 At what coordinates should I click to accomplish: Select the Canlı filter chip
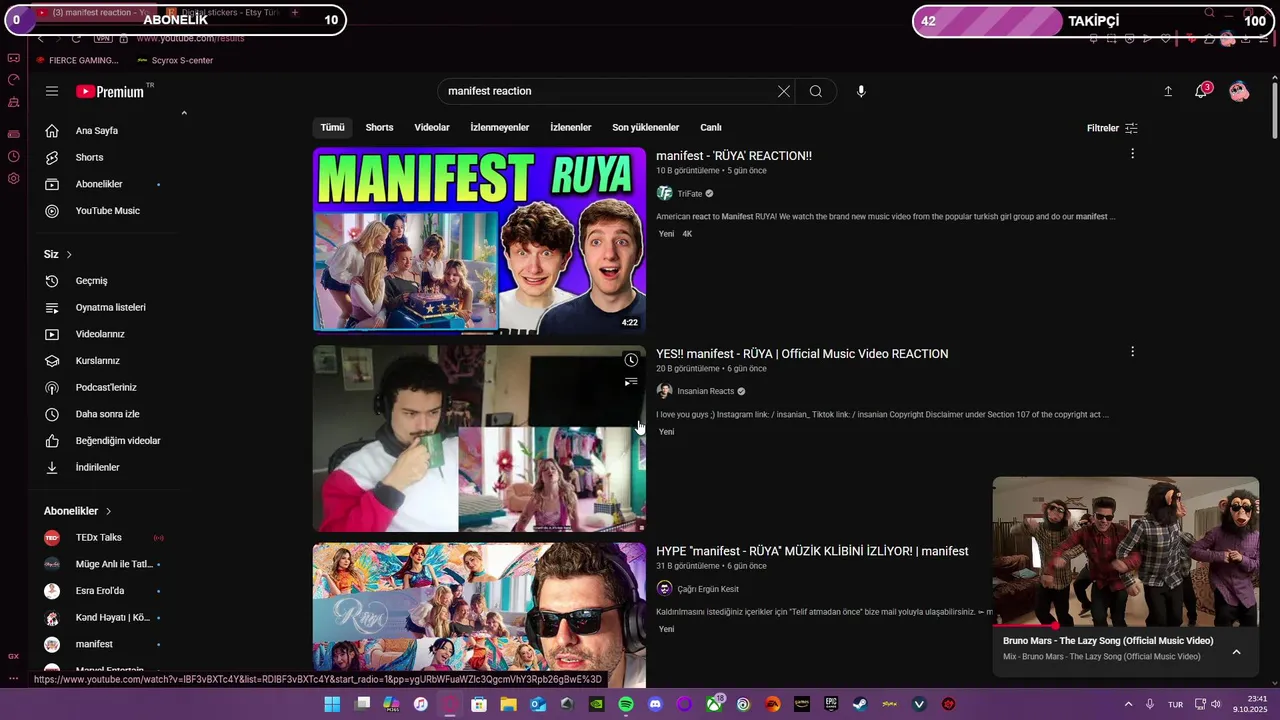click(711, 128)
